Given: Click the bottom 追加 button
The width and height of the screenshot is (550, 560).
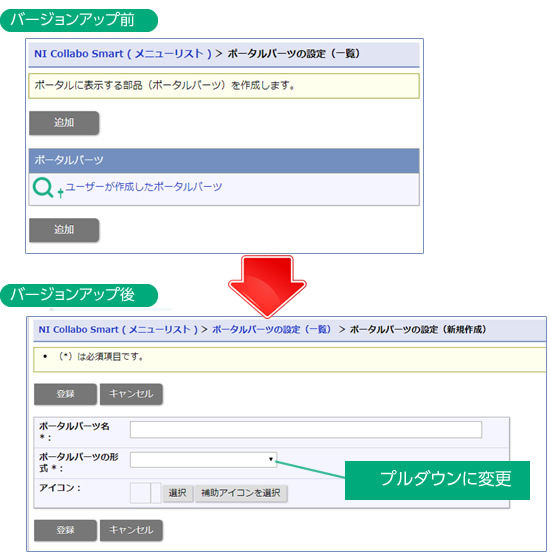Looking at the screenshot, I should tap(64, 230).
